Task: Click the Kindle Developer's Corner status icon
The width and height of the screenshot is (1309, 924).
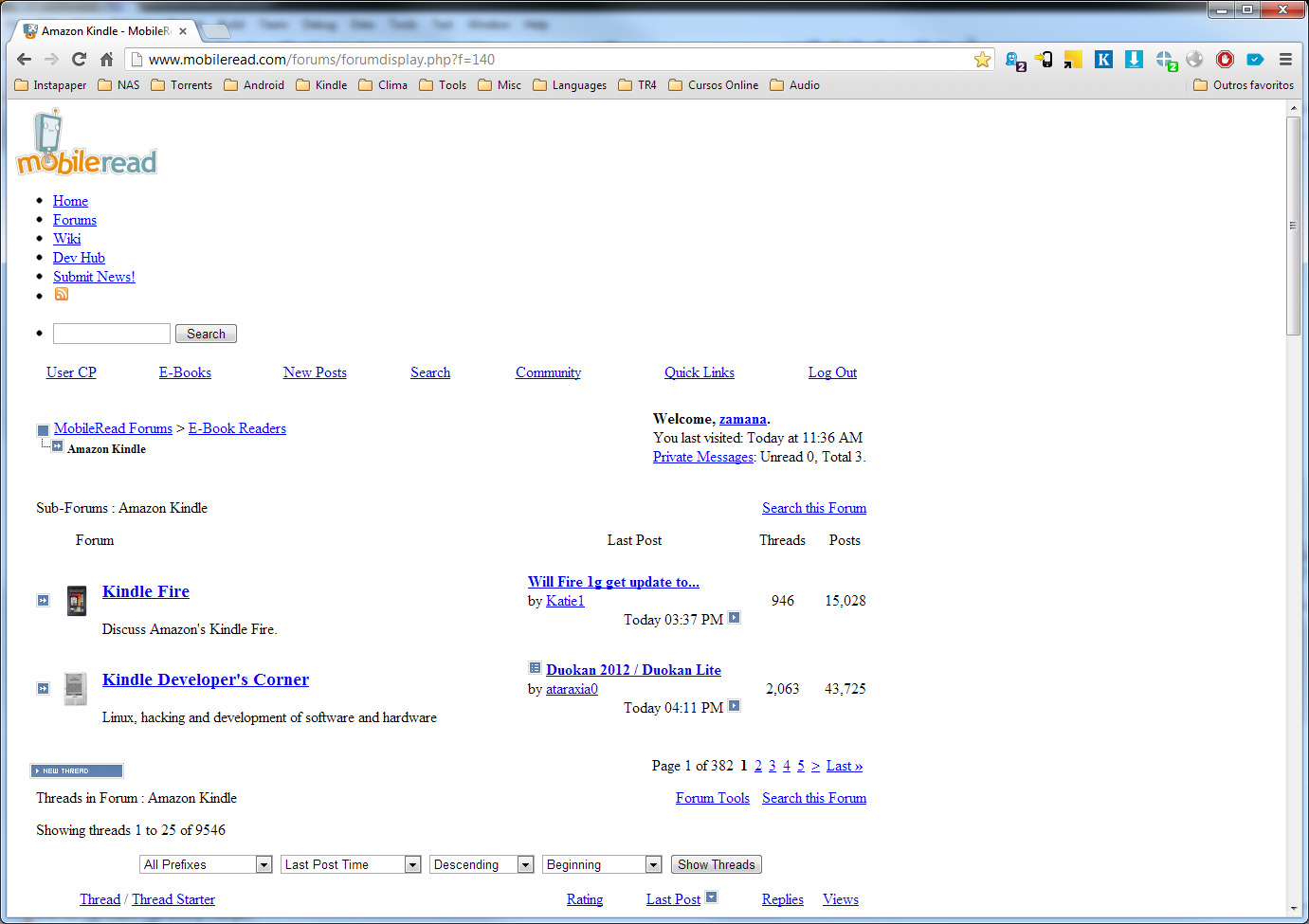Action: (43, 688)
